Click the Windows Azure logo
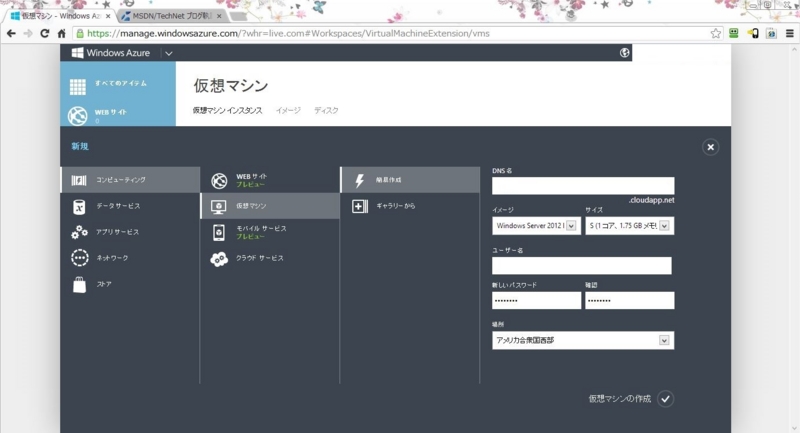Screen dimensions: 800x433 pos(111,53)
